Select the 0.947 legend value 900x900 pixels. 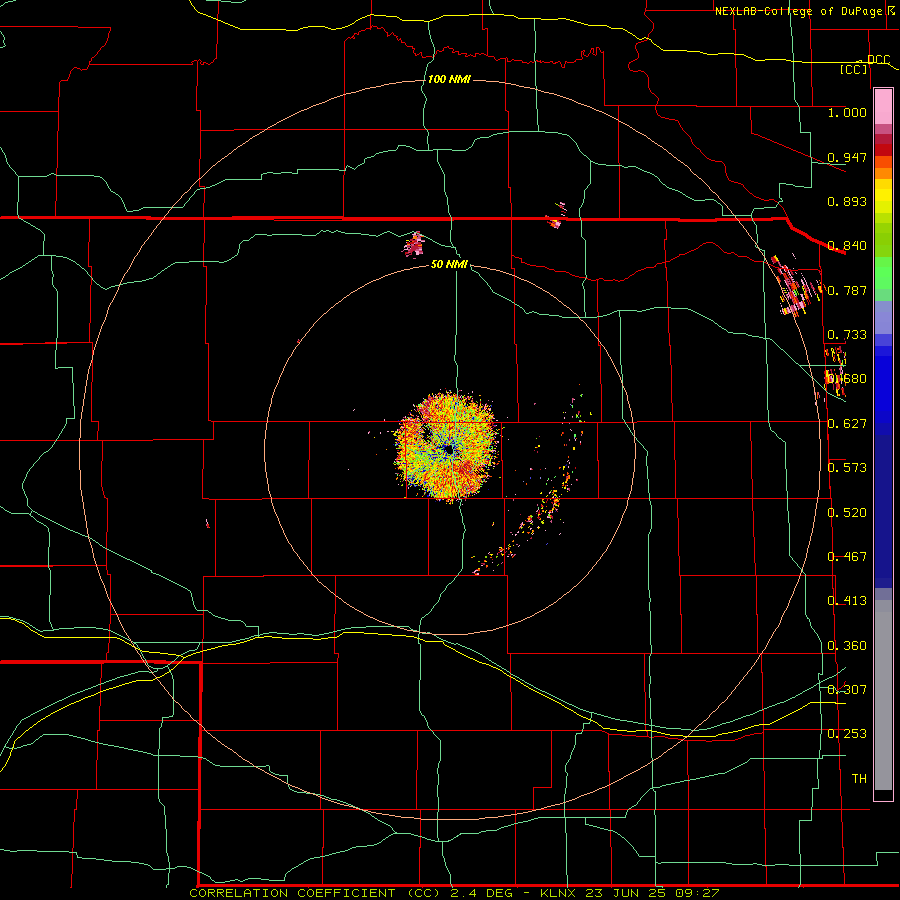click(847, 157)
